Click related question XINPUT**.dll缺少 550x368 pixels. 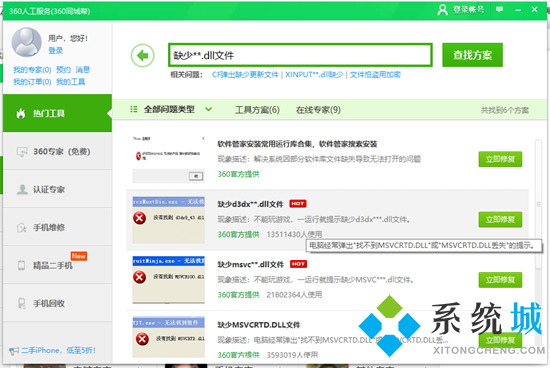pyautogui.click(x=314, y=75)
